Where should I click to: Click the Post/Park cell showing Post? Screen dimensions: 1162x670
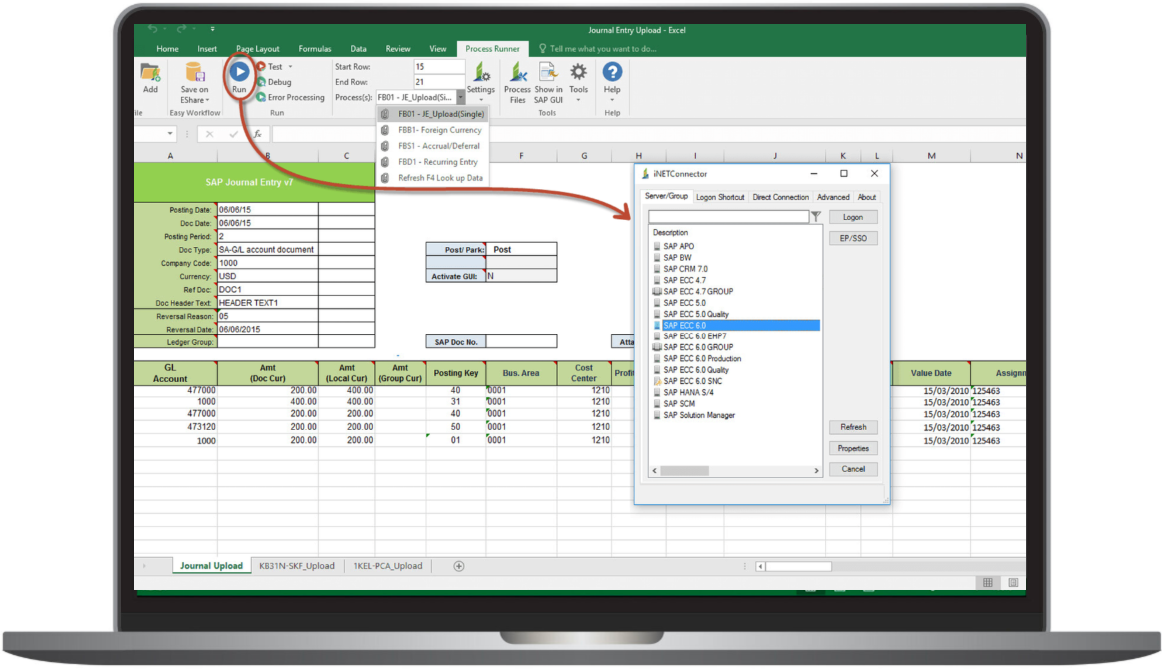522,250
